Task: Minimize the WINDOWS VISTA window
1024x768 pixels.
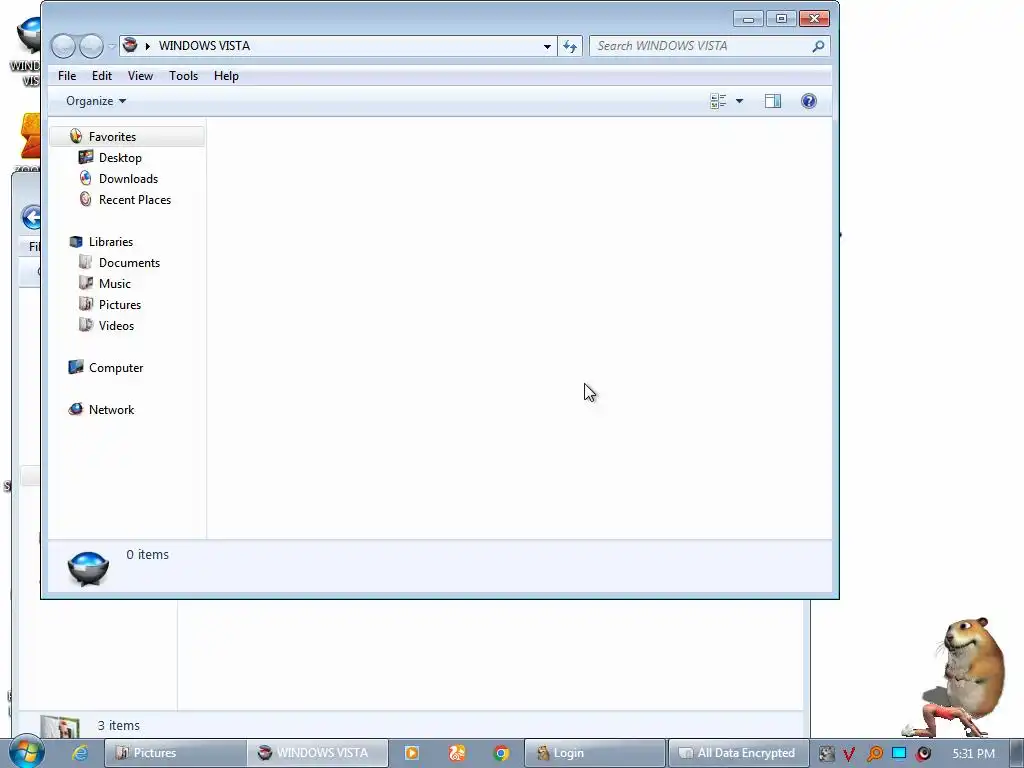Action: (x=748, y=19)
